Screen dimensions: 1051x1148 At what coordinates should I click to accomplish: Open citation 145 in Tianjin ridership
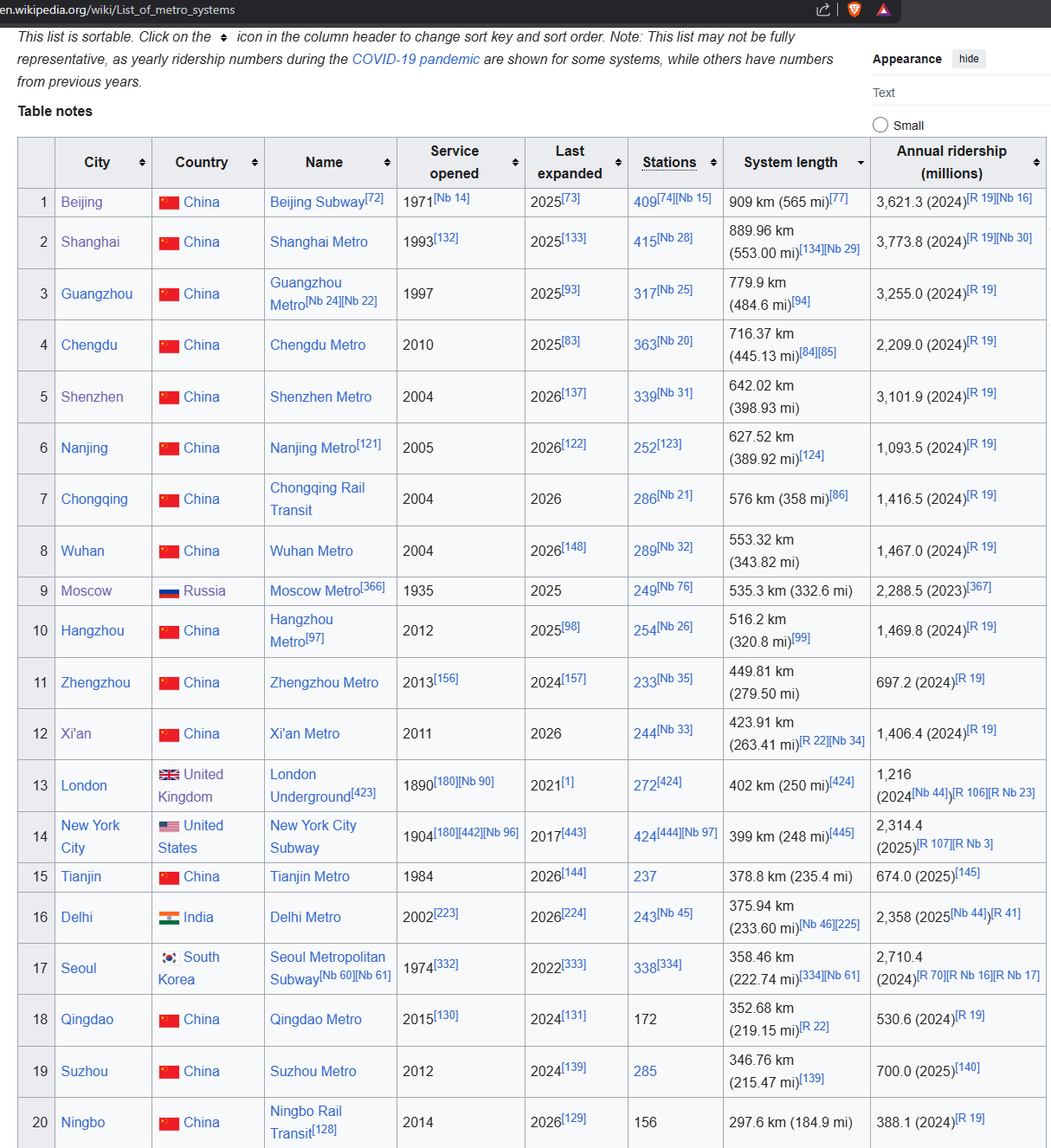[x=968, y=872]
